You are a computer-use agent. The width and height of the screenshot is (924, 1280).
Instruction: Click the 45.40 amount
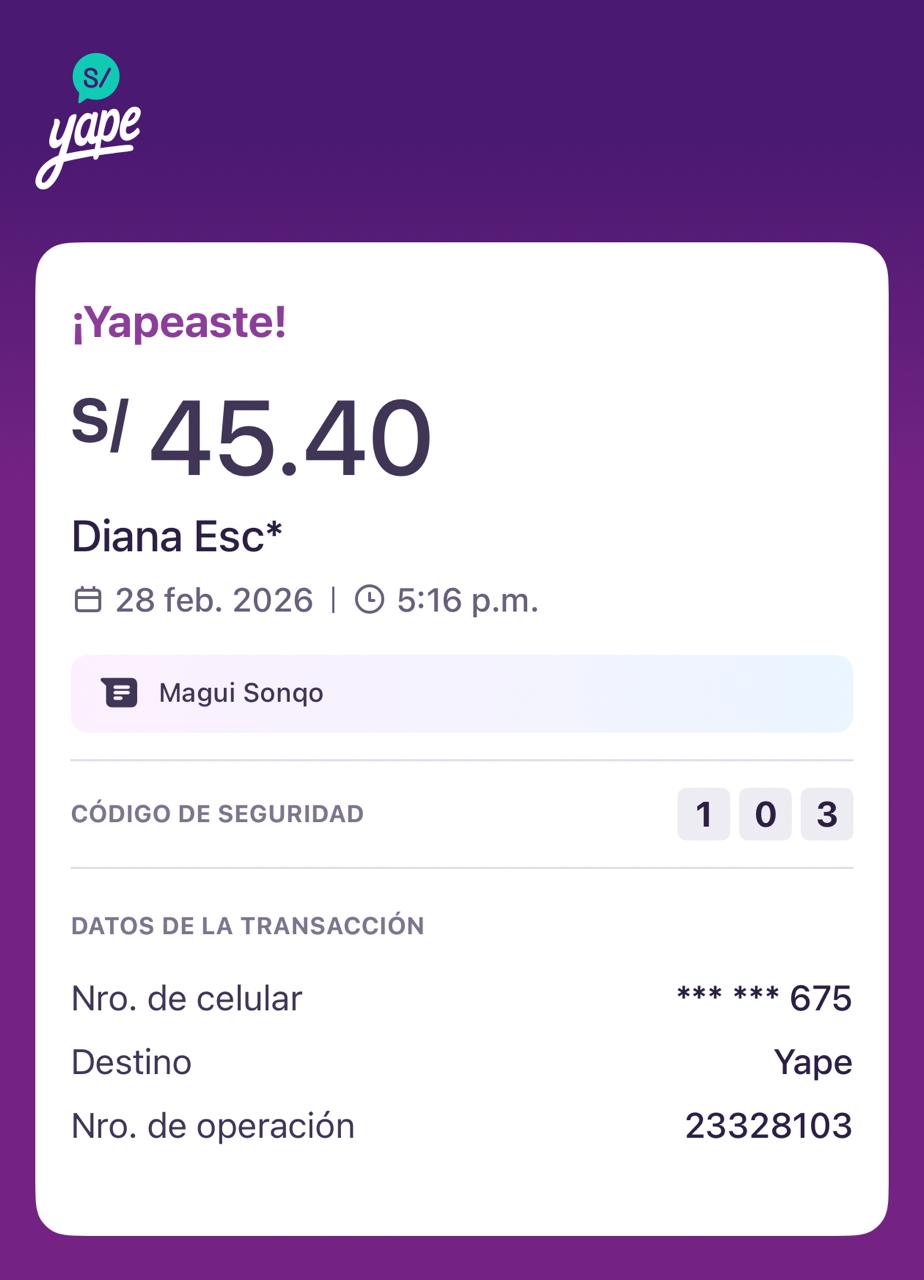[291, 441]
